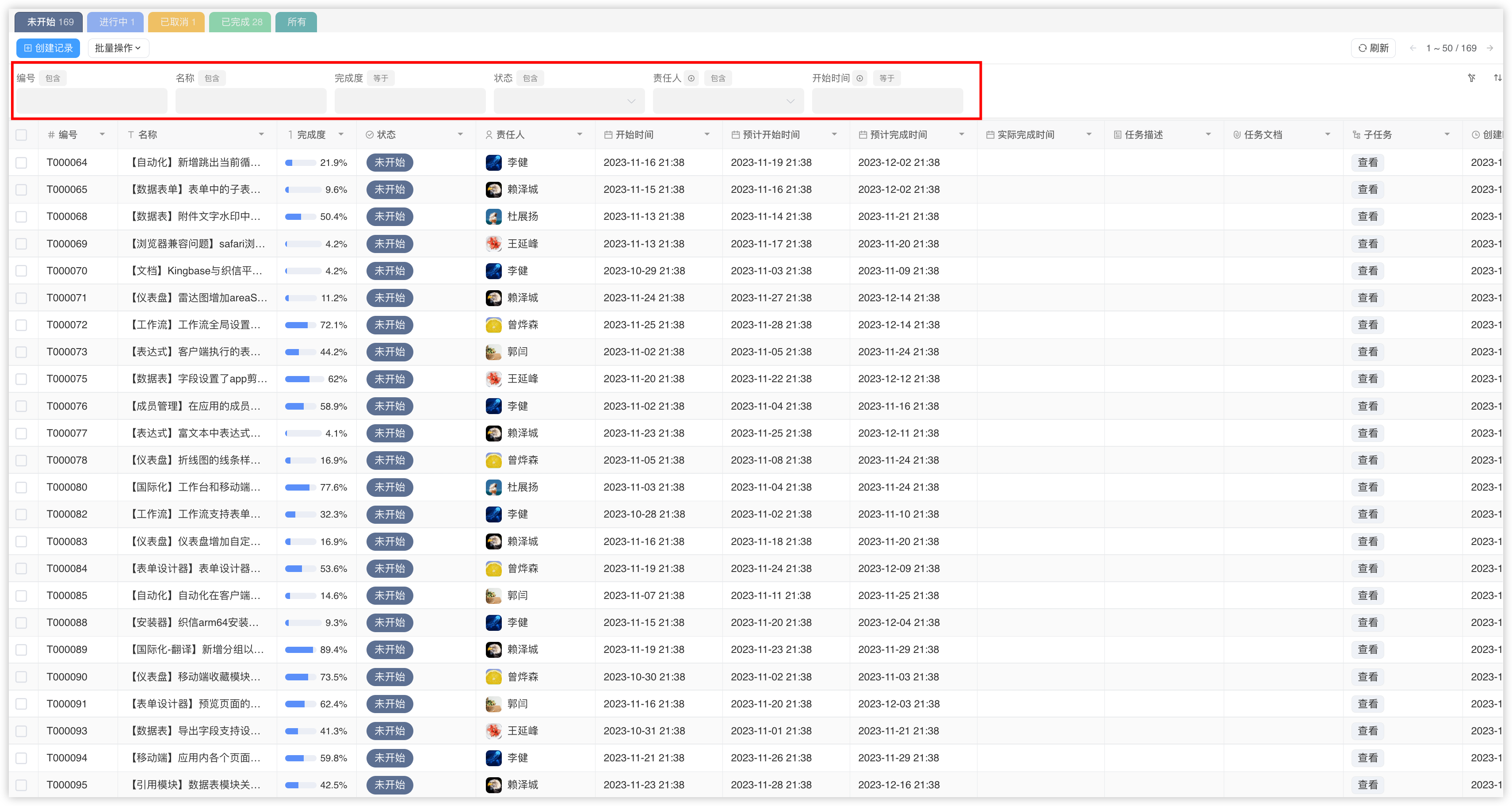Click 李健 avatar in row T000064
1512x806 pixels.
(494, 163)
